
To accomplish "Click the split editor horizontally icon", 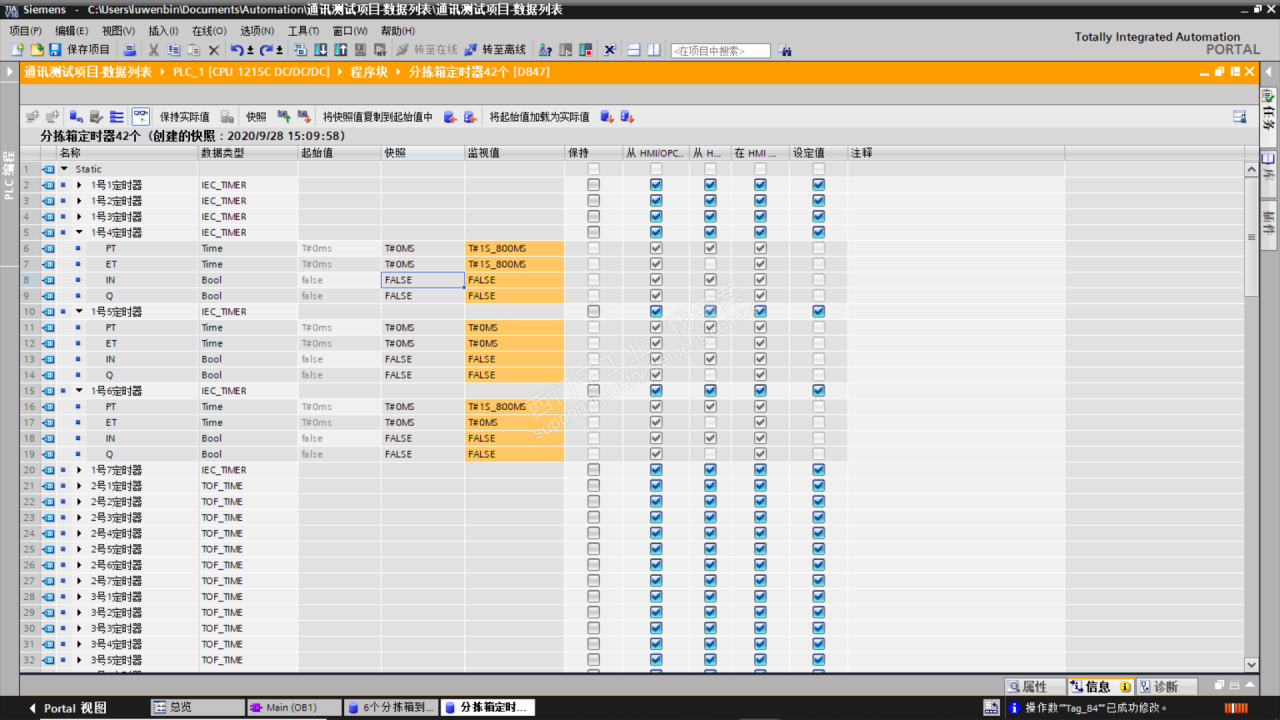I will [633, 49].
